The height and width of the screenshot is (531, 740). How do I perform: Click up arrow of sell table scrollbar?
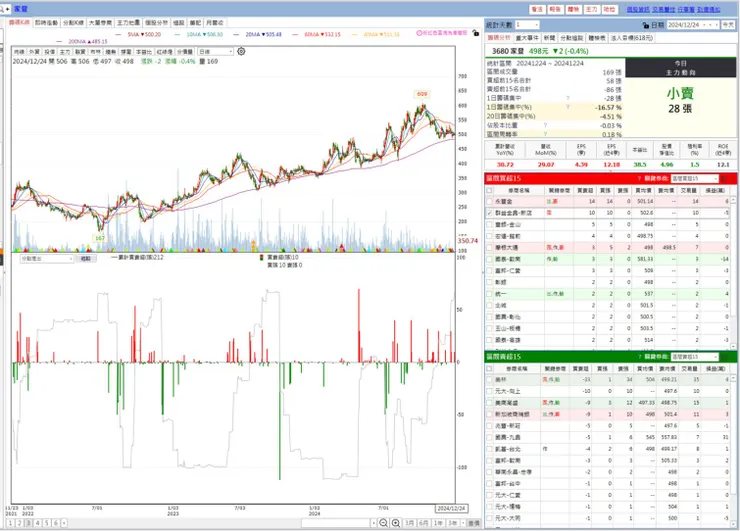734,379
